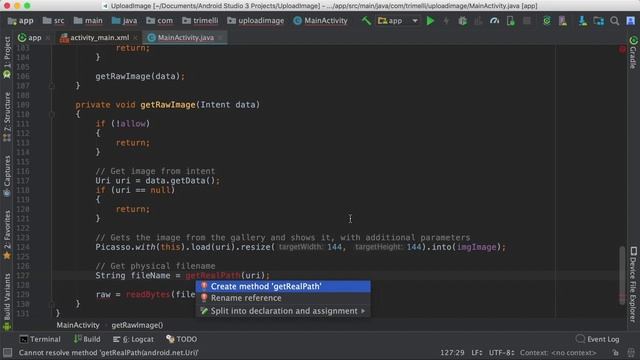The image size is (640, 360).
Task: Close the MainActivity.java tab
Action: coord(220,38)
